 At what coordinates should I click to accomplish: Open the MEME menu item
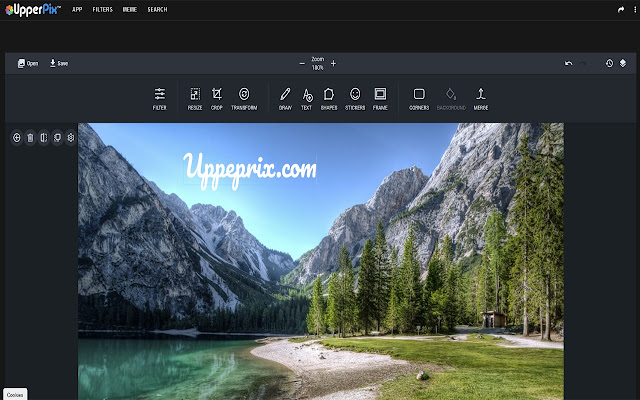click(130, 9)
